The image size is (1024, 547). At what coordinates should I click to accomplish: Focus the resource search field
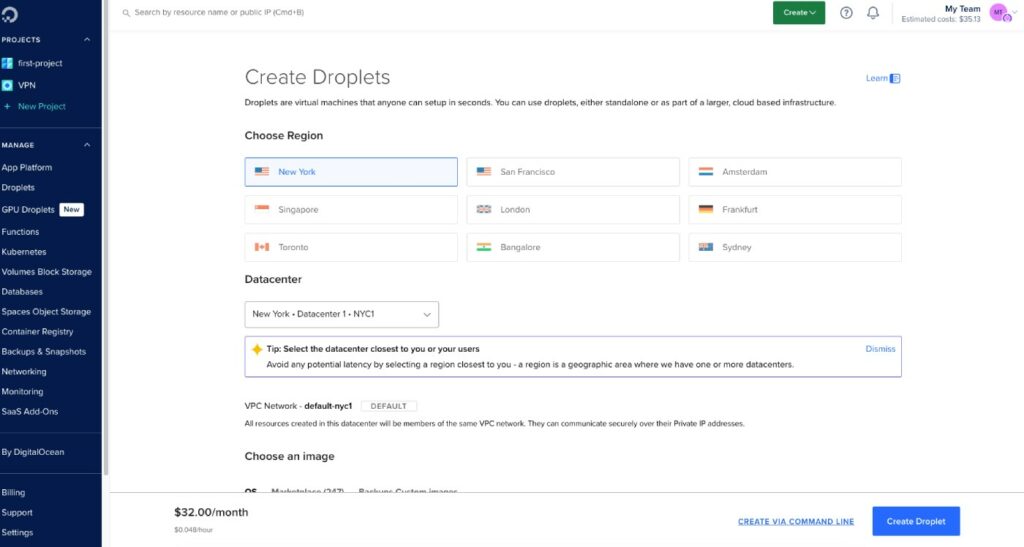coord(219,12)
